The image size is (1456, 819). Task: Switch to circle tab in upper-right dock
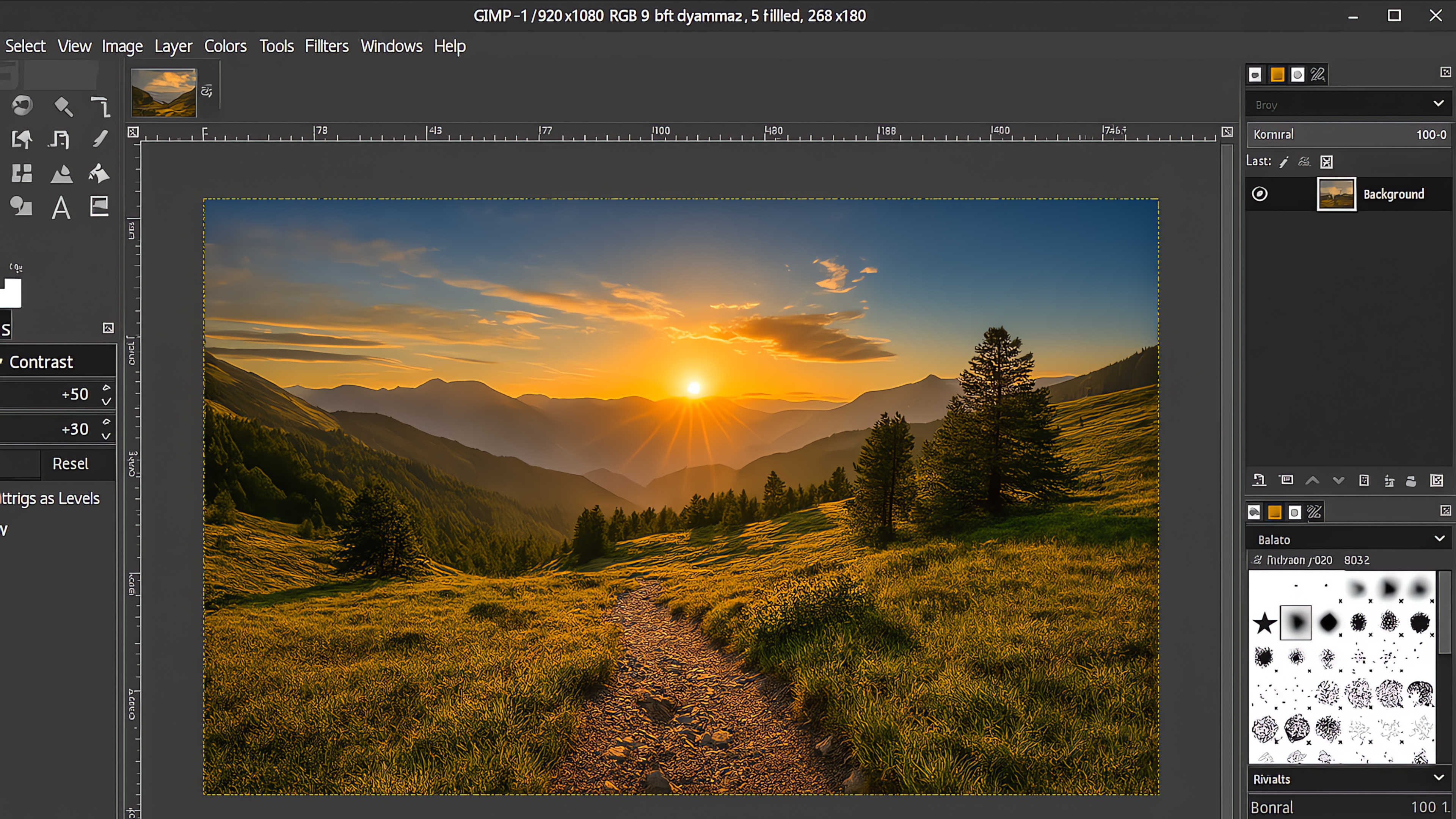[1298, 75]
